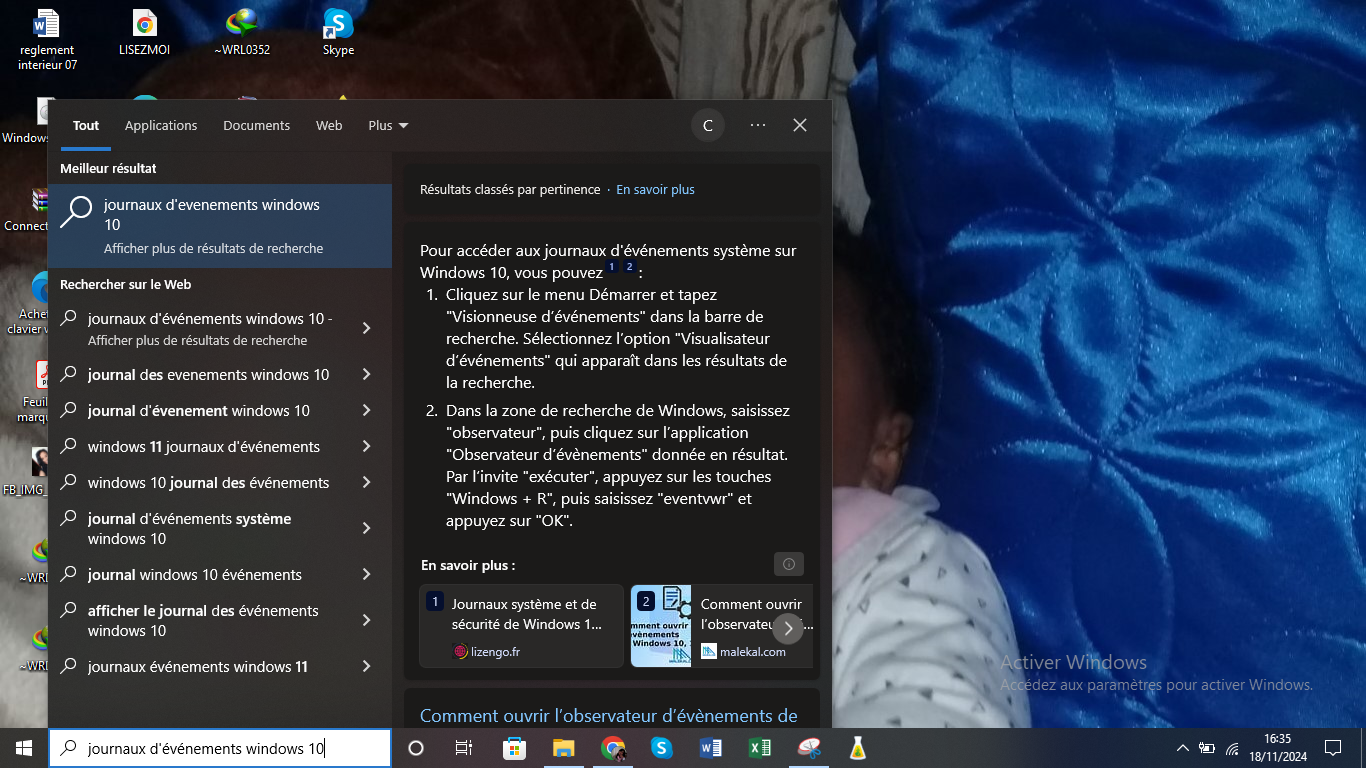1366x768 pixels.
Task: Open the paint brush app on taskbar
Action: click(x=808, y=748)
